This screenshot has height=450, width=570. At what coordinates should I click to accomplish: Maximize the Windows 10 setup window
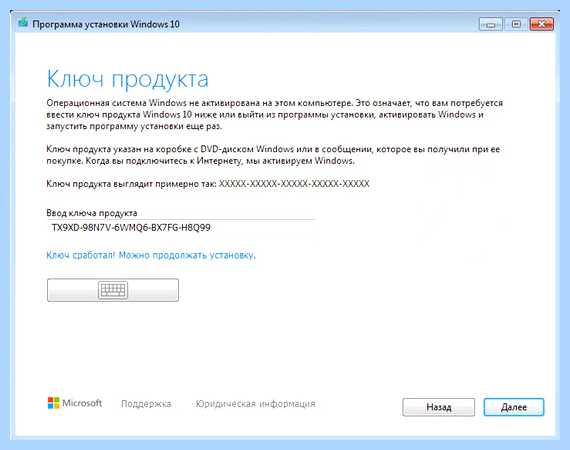pyautogui.click(x=516, y=24)
